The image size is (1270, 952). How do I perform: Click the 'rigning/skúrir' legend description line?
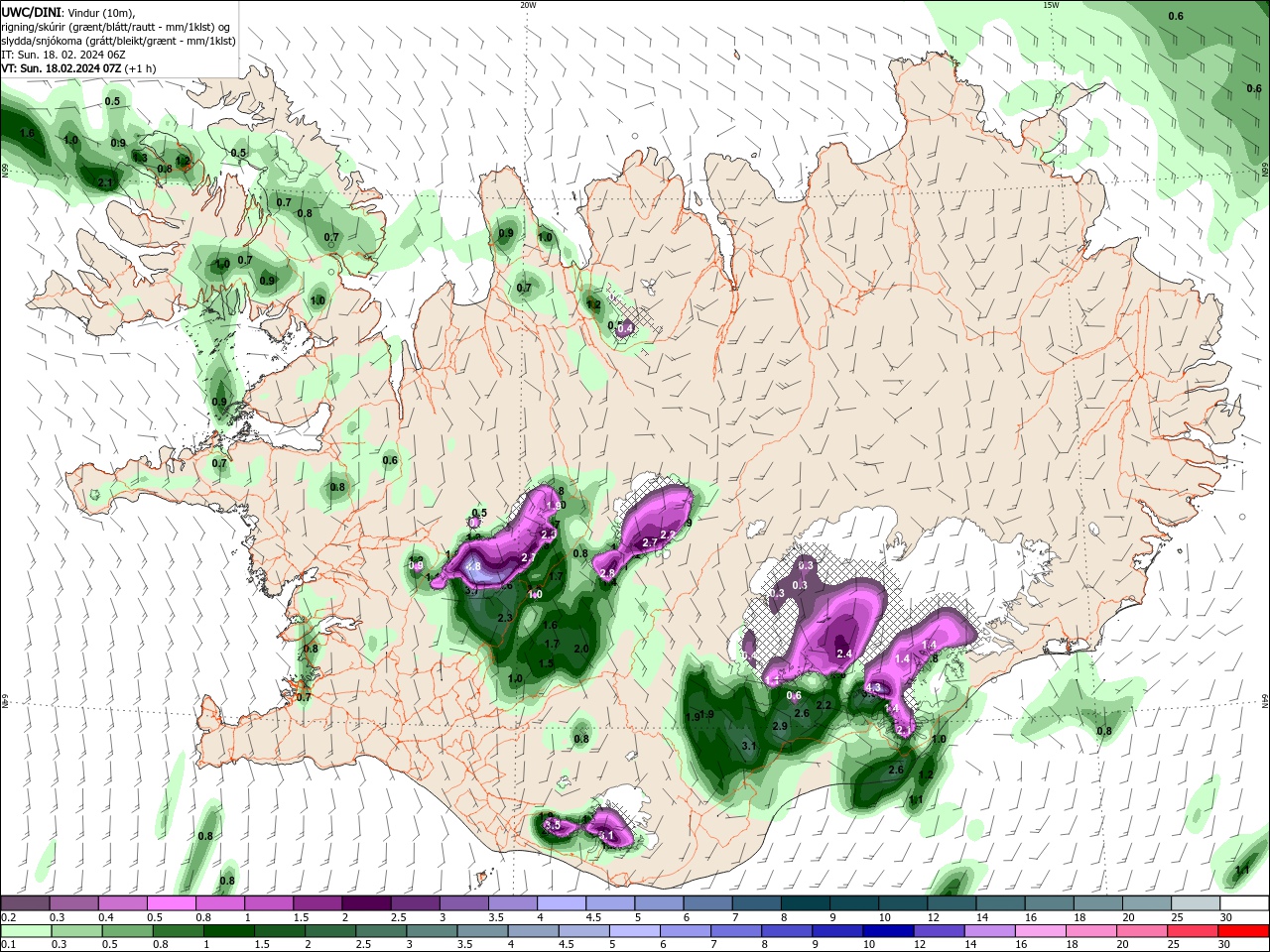[x=116, y=27]
